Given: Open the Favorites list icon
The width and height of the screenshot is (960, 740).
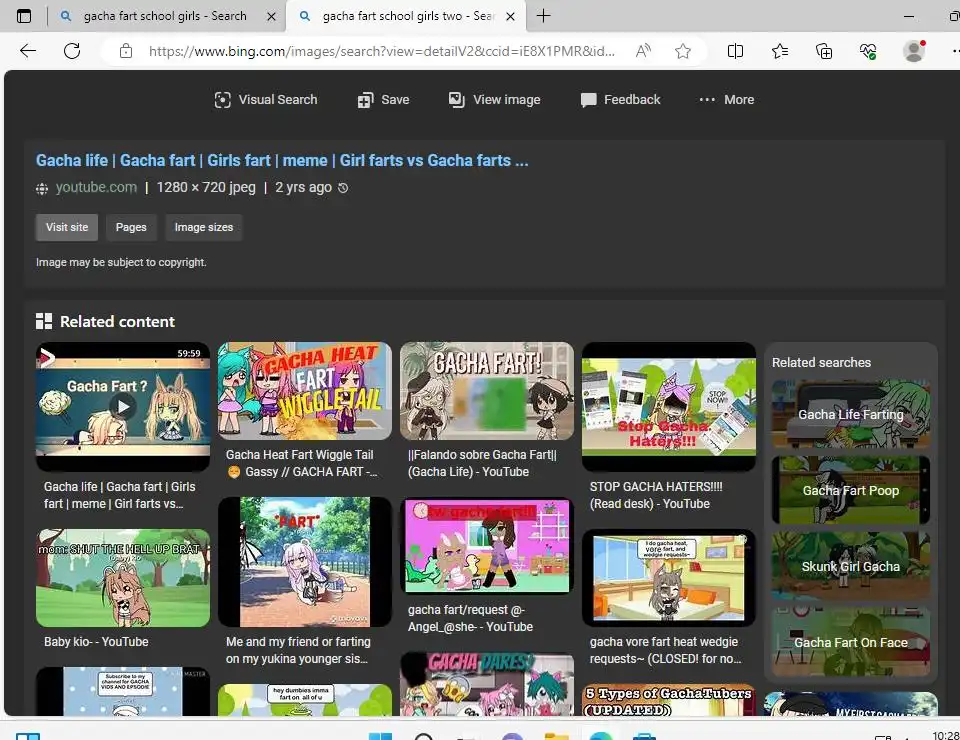Looking at the screenshot, I should 780,51.
